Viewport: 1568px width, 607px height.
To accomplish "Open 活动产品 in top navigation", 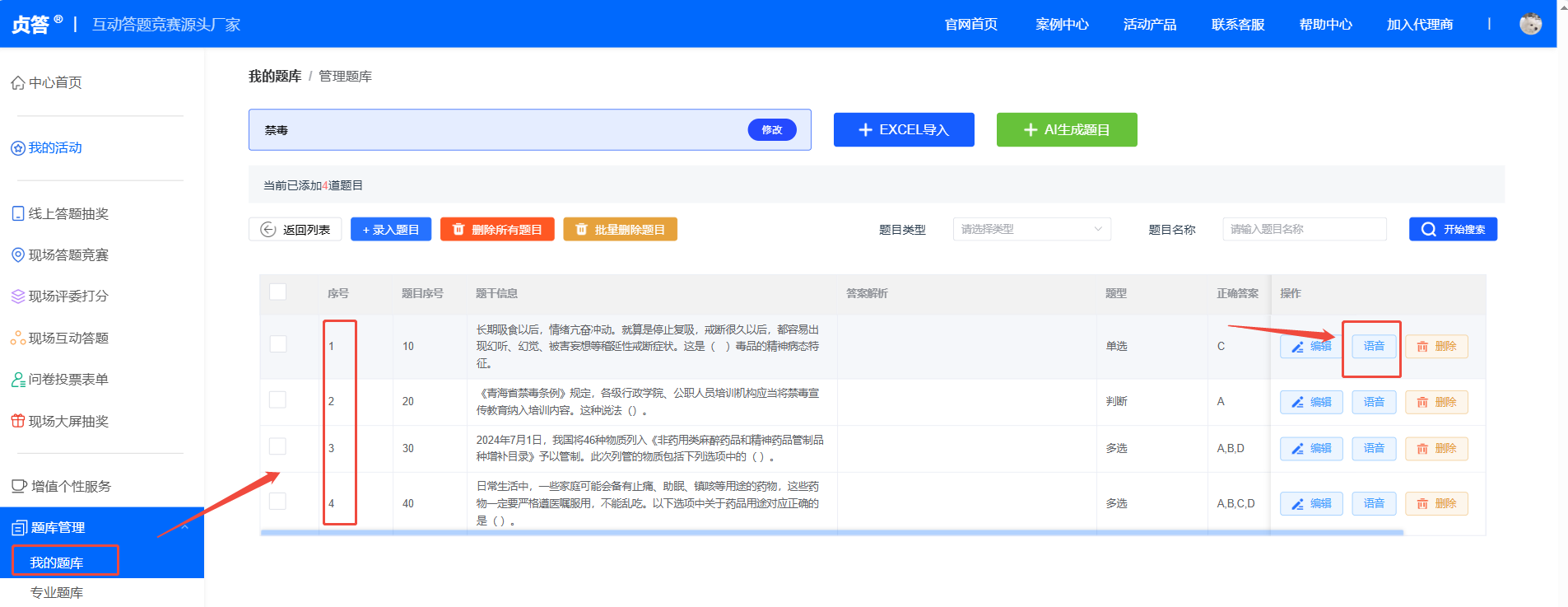I will [x=1150, y=25].
